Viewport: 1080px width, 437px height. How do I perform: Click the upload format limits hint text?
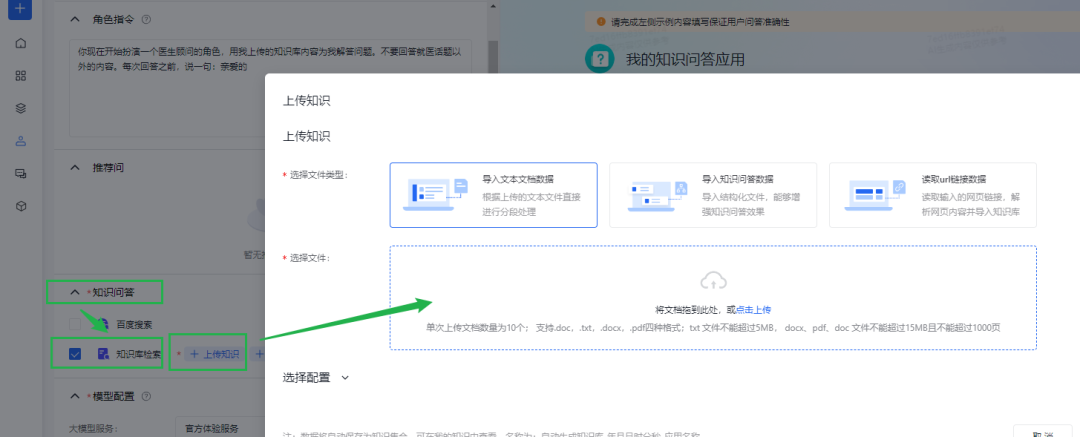(x=713, y=327)
